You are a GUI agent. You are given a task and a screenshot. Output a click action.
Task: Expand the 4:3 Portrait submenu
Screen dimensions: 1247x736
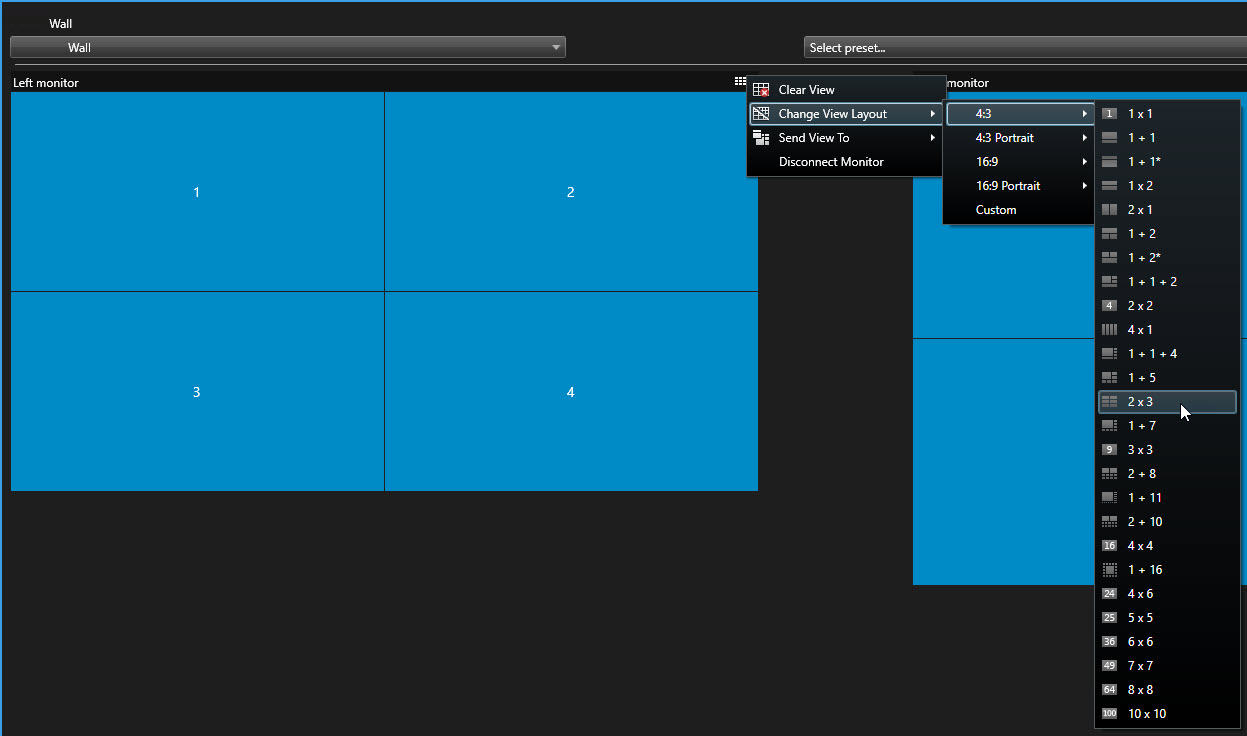[x=1018, y=138]
